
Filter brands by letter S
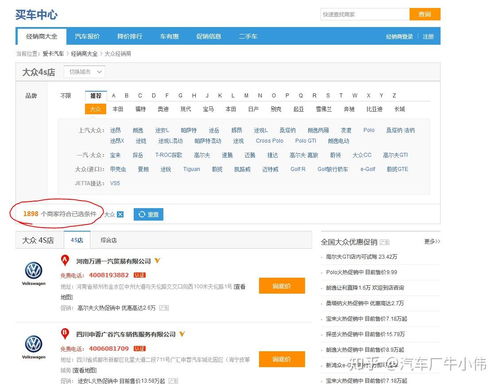click(328, 96)
